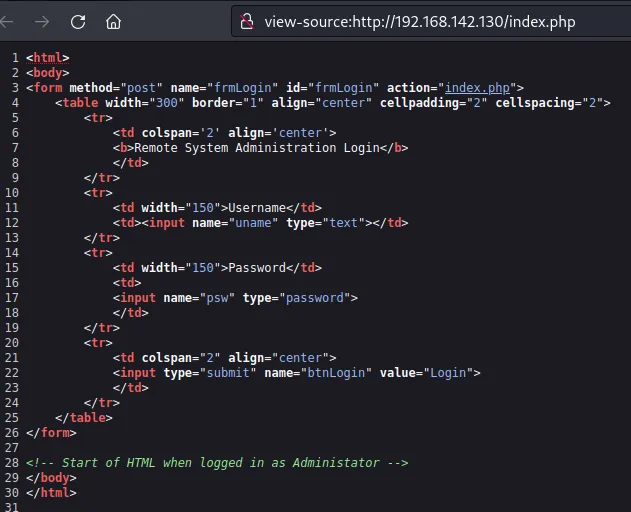Click the type="password" attribute value
631x512 pixels.
(x=315, y=298)
